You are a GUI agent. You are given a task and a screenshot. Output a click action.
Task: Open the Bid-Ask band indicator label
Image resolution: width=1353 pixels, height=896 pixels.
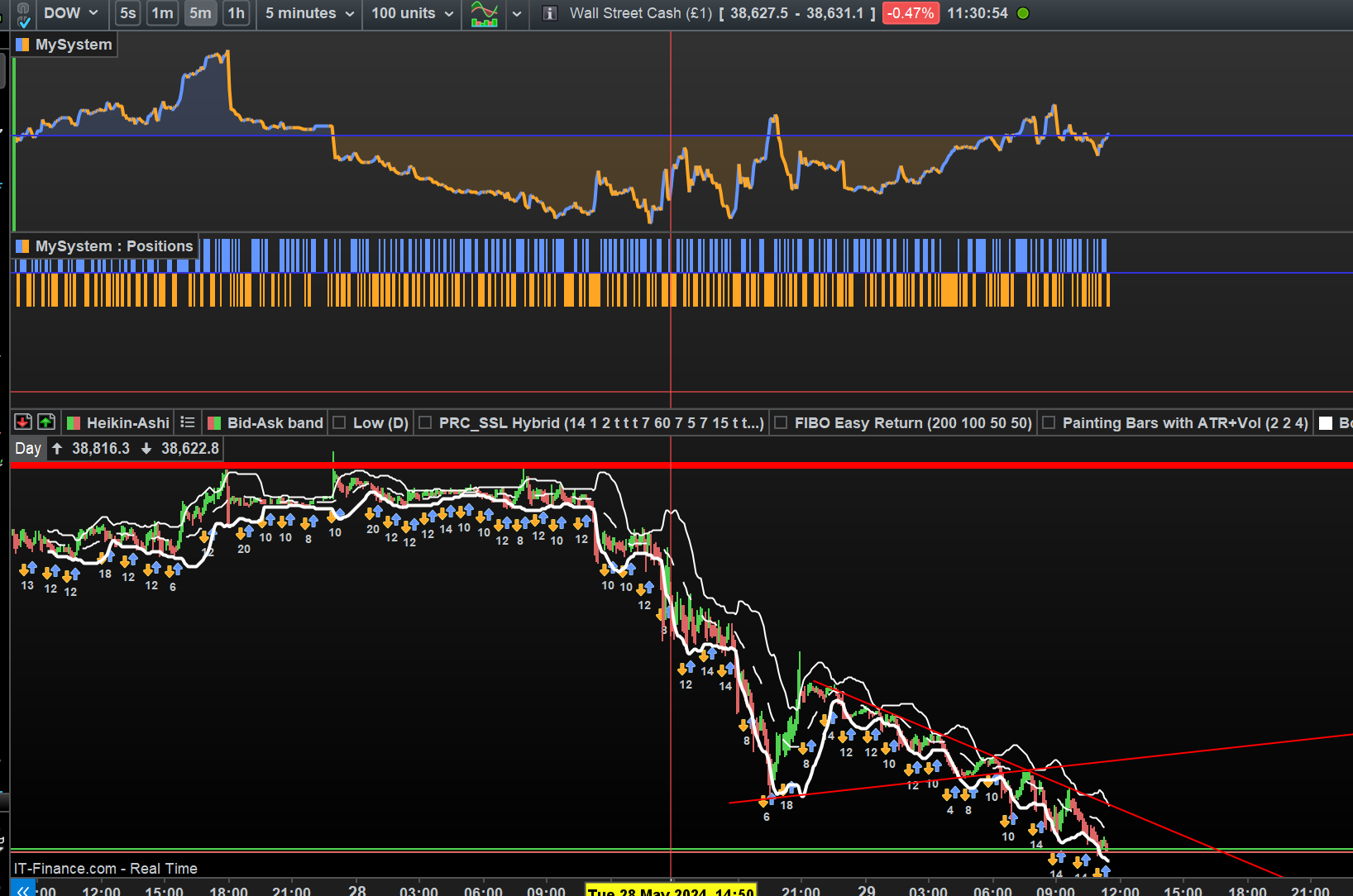[275, 423]
